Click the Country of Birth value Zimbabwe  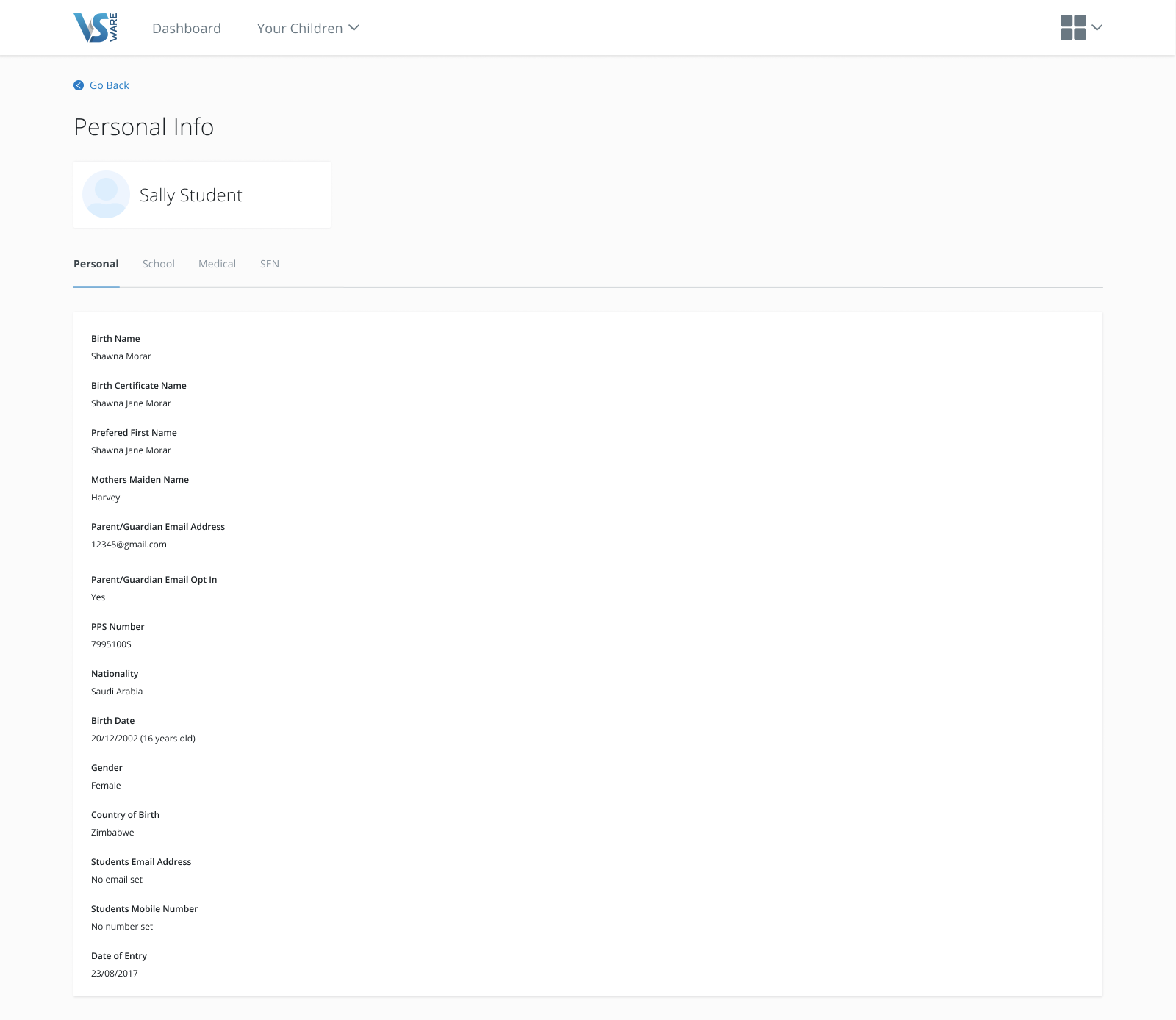(x=112, y=833)
